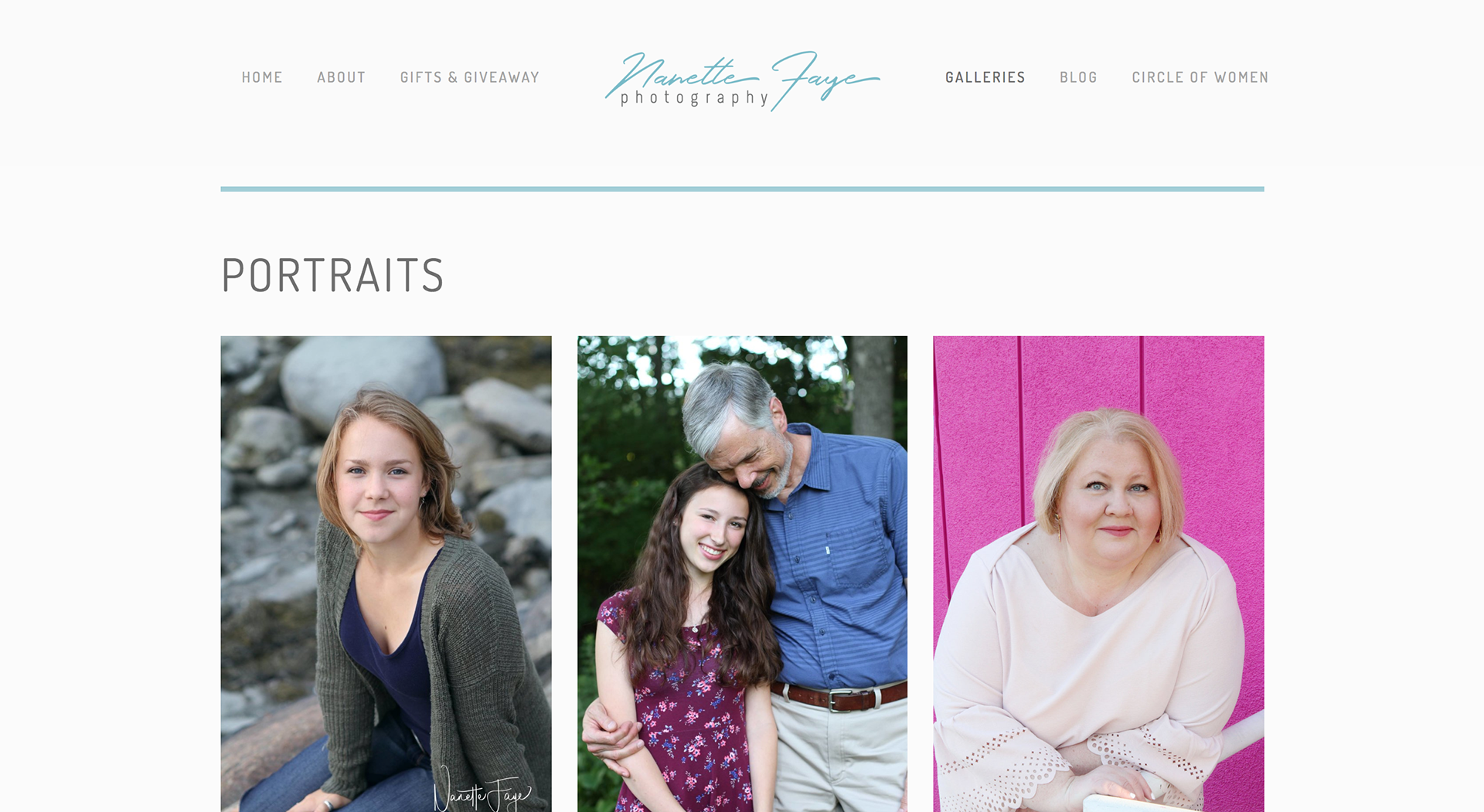Open the portrait of the woman on rocks
This screenshot has height=812, width=1484.
tap(386, 573)
